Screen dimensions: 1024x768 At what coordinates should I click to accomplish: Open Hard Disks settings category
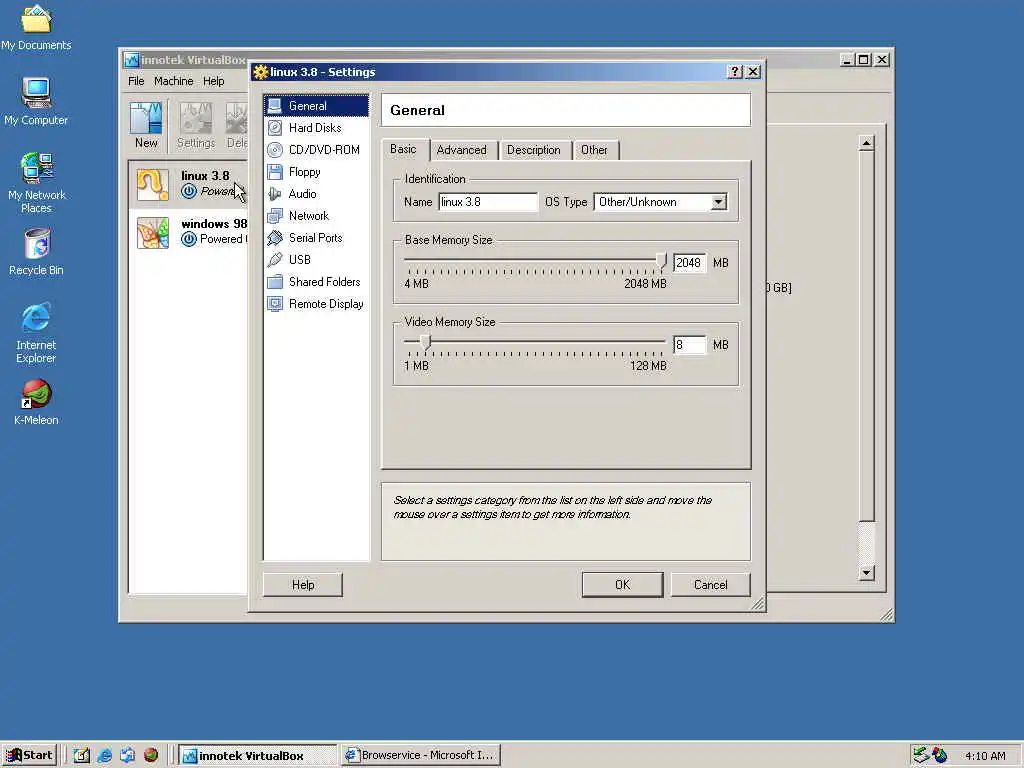316,128
